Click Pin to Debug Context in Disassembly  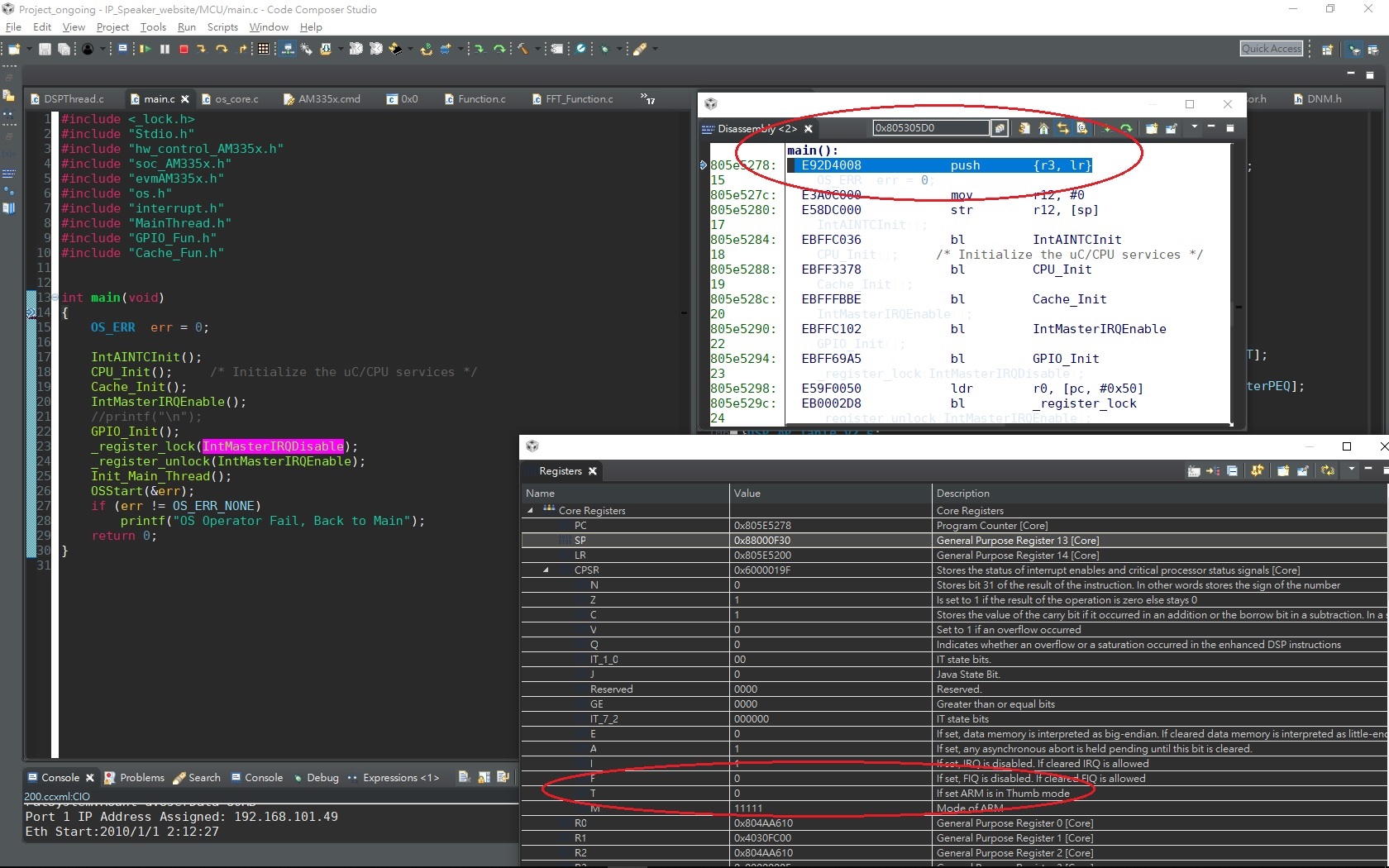1172,128
